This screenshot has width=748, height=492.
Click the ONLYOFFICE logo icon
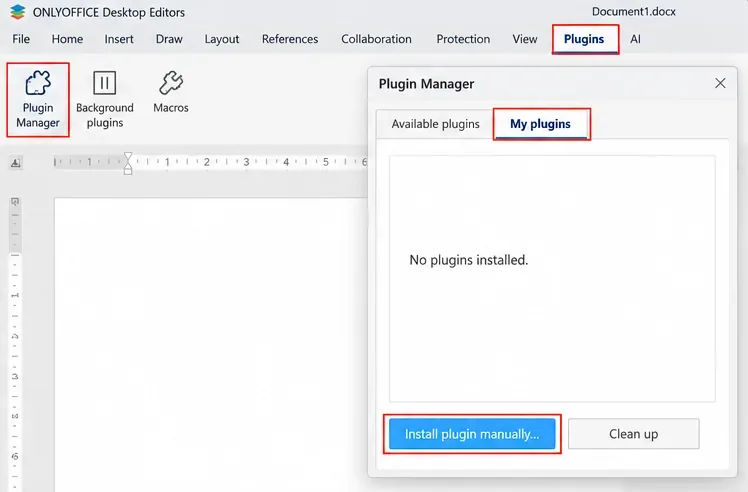[x=17, y=12]
